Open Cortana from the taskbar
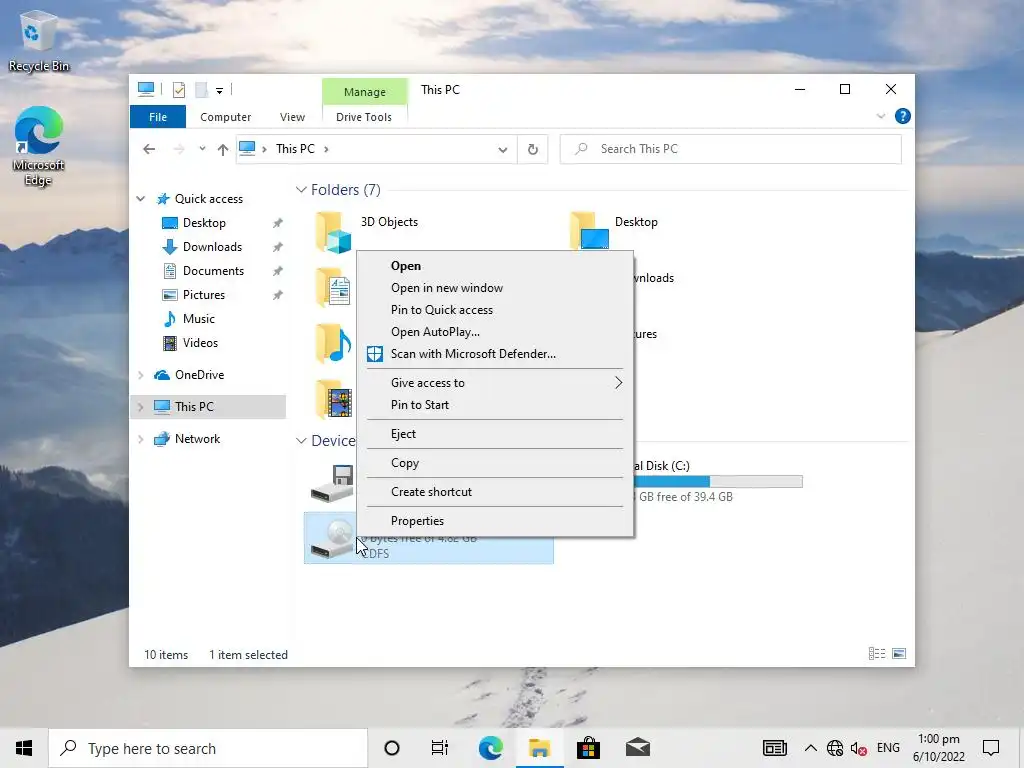 (x=392, y=748)
